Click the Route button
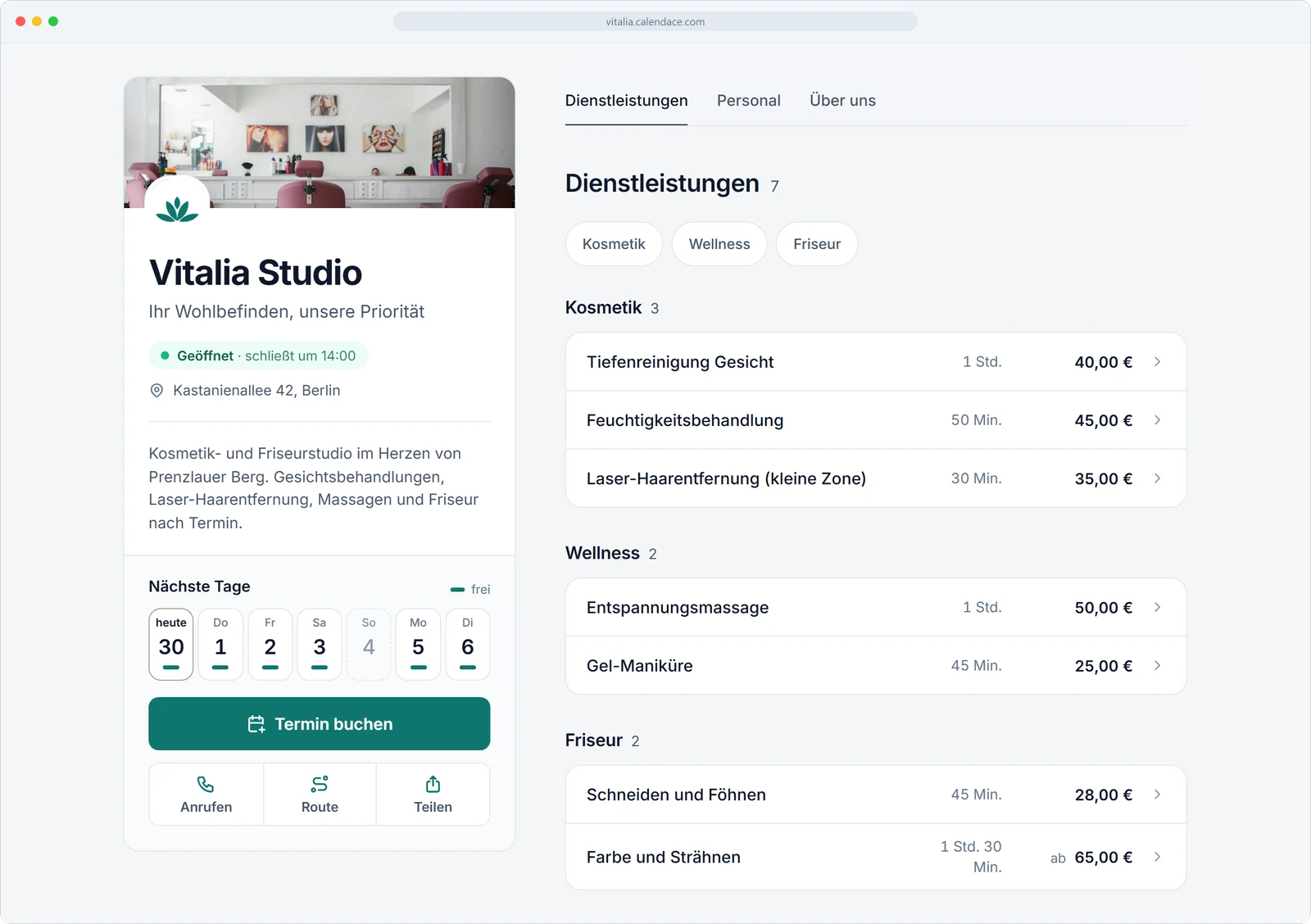Viewport: 1311px width, 924px height. (x=320, y=795)
